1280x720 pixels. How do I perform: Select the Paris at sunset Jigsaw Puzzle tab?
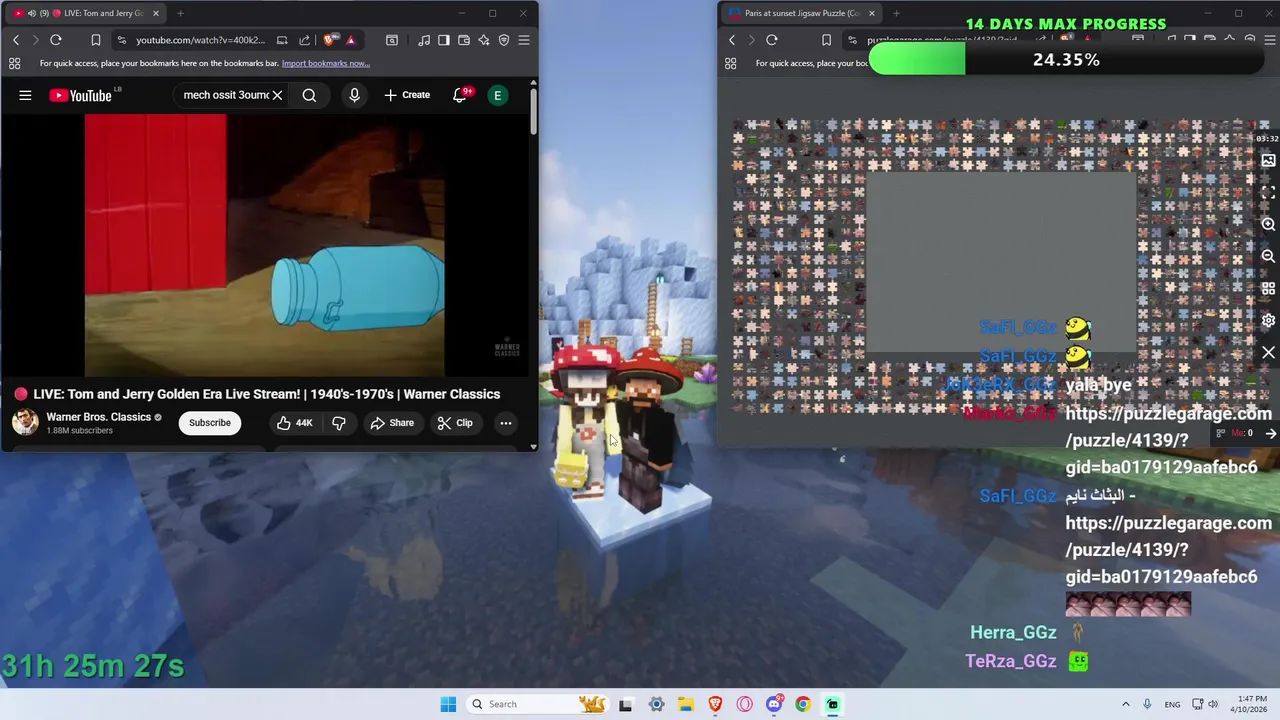[802, 13]
